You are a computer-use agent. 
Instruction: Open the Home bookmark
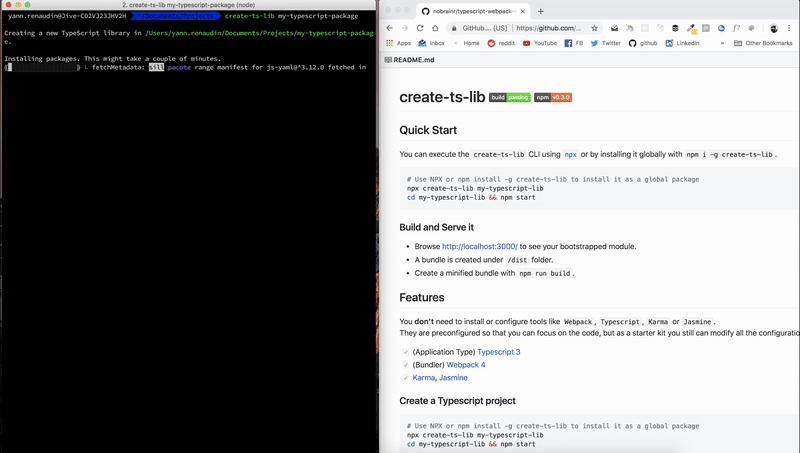(467, 43)
